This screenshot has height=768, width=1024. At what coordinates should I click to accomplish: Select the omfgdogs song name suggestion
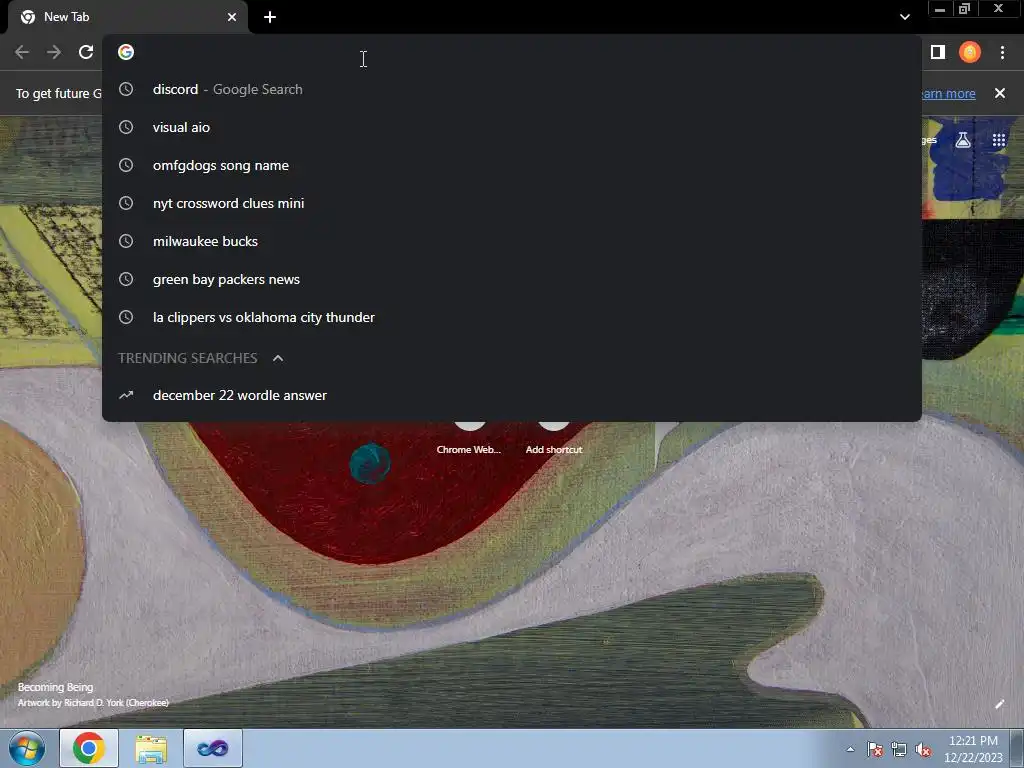click(x=512, y=165)
